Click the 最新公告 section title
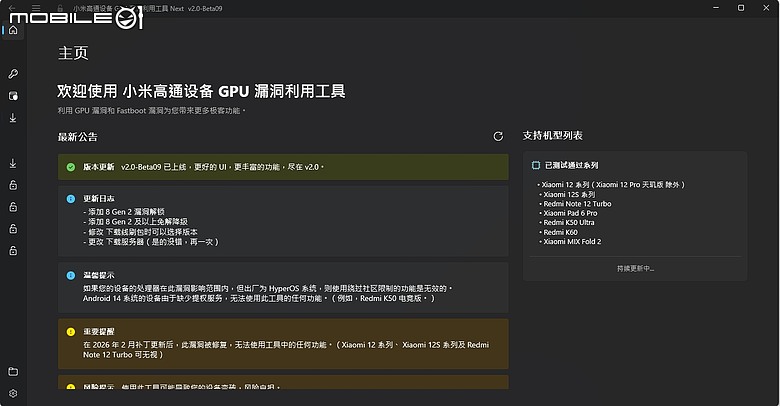Image resolution: width=780 pixels, height=406 pixels. [x=78, y=137]
